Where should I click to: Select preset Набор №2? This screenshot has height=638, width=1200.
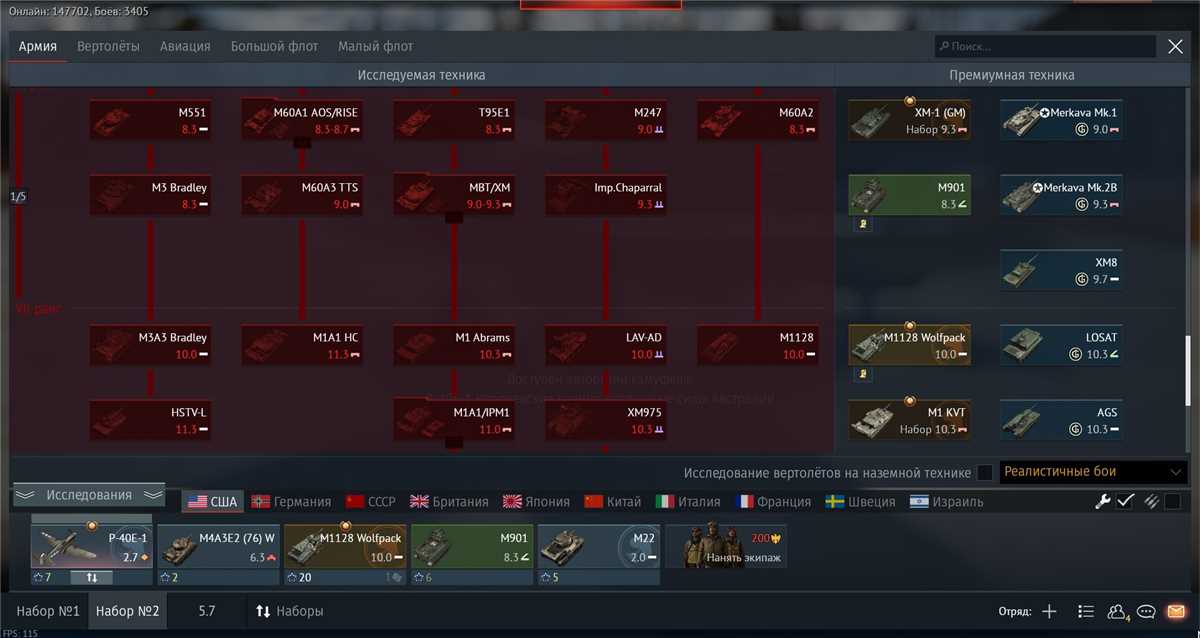pos(127,610)
